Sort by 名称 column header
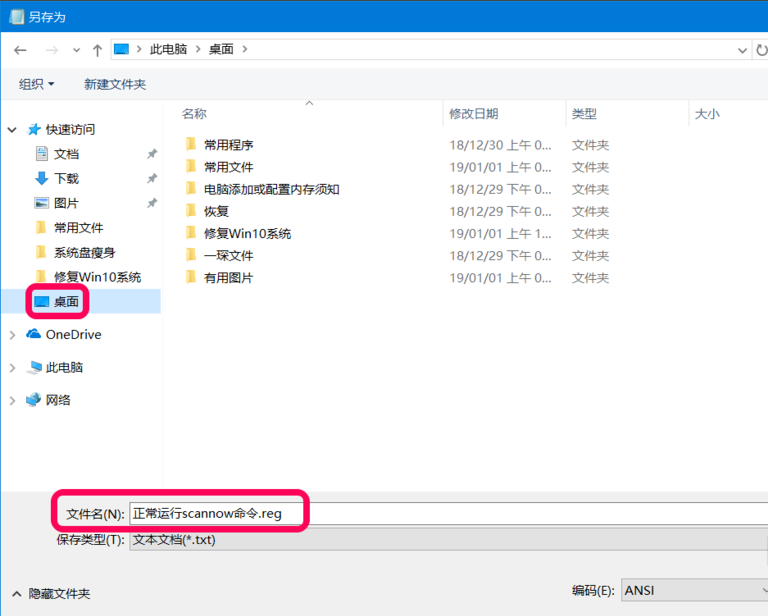This screenshot has width=768, height=616. 194,114
